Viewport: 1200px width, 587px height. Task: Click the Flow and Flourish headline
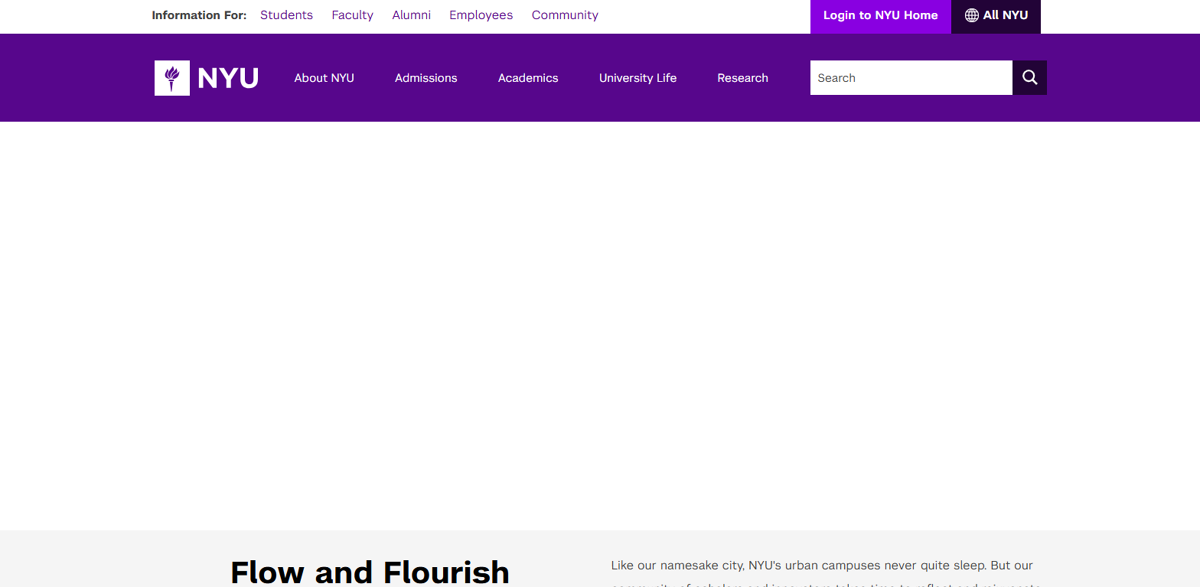point(370,571)
